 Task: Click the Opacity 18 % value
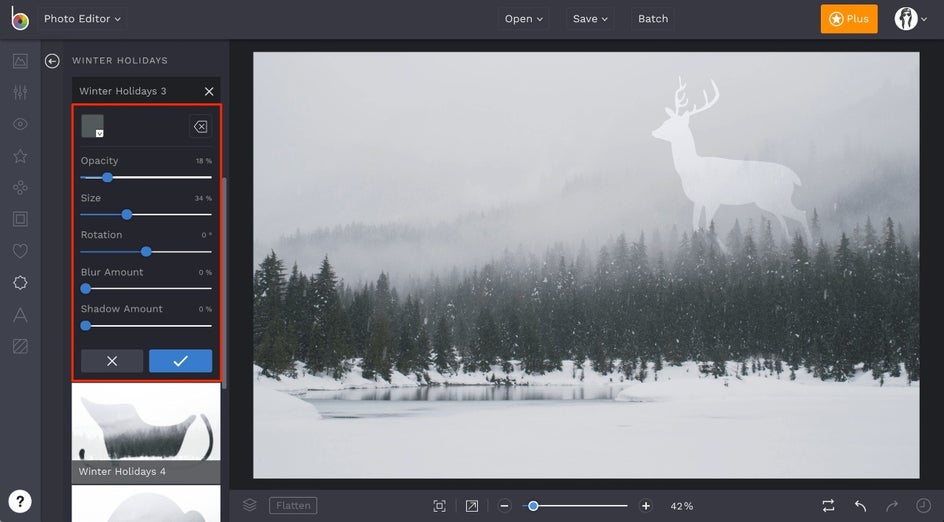coord(203,161)
